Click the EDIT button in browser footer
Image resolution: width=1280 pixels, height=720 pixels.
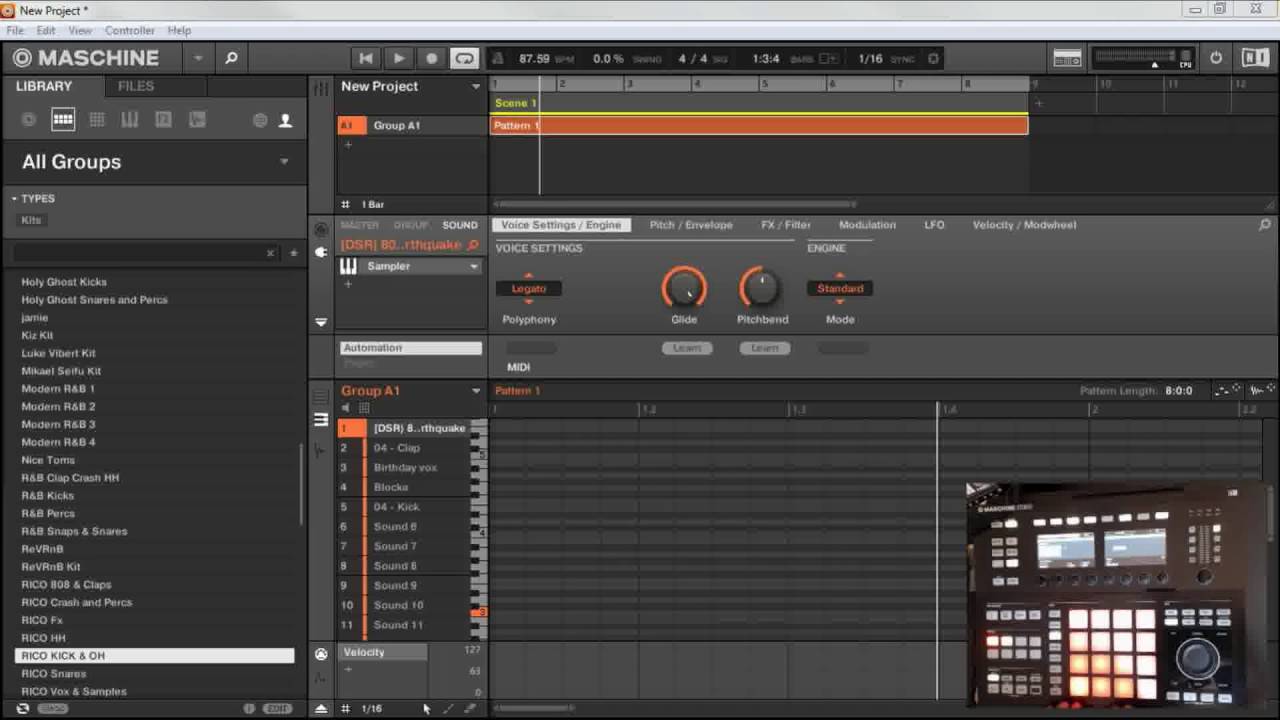click(x=277, y=708)
